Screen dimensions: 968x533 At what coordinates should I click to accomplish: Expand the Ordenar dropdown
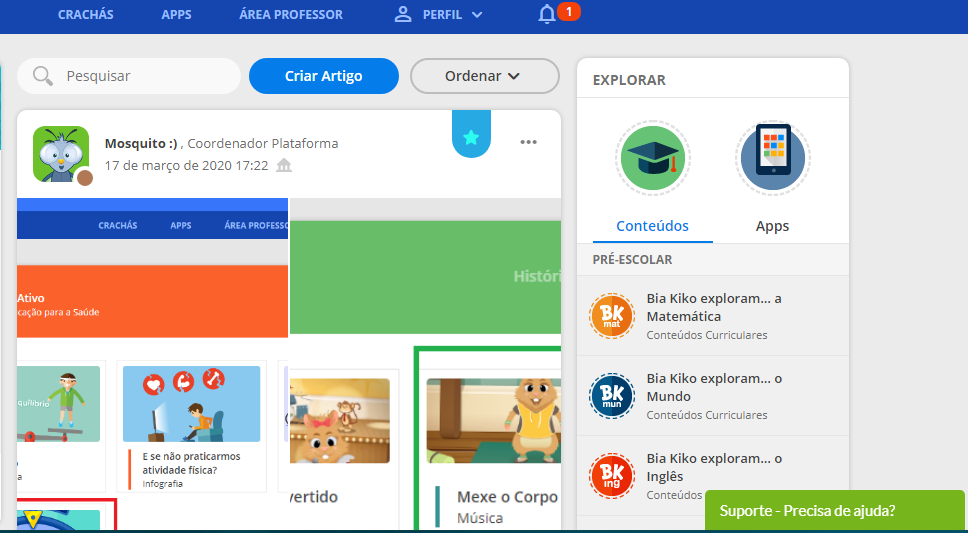coord(484,76)
